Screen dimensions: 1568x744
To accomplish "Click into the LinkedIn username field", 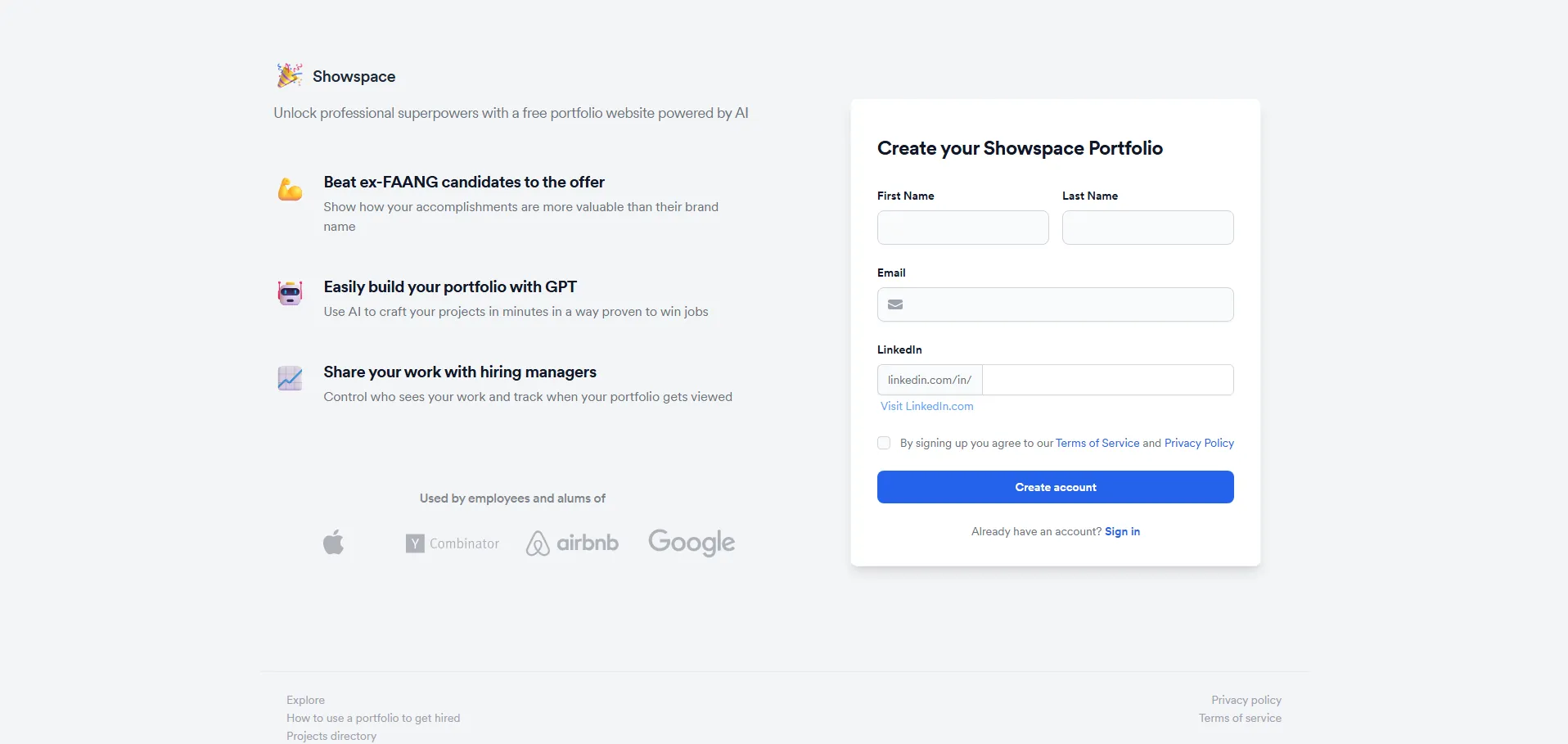I will click(x=1107, y=380).
